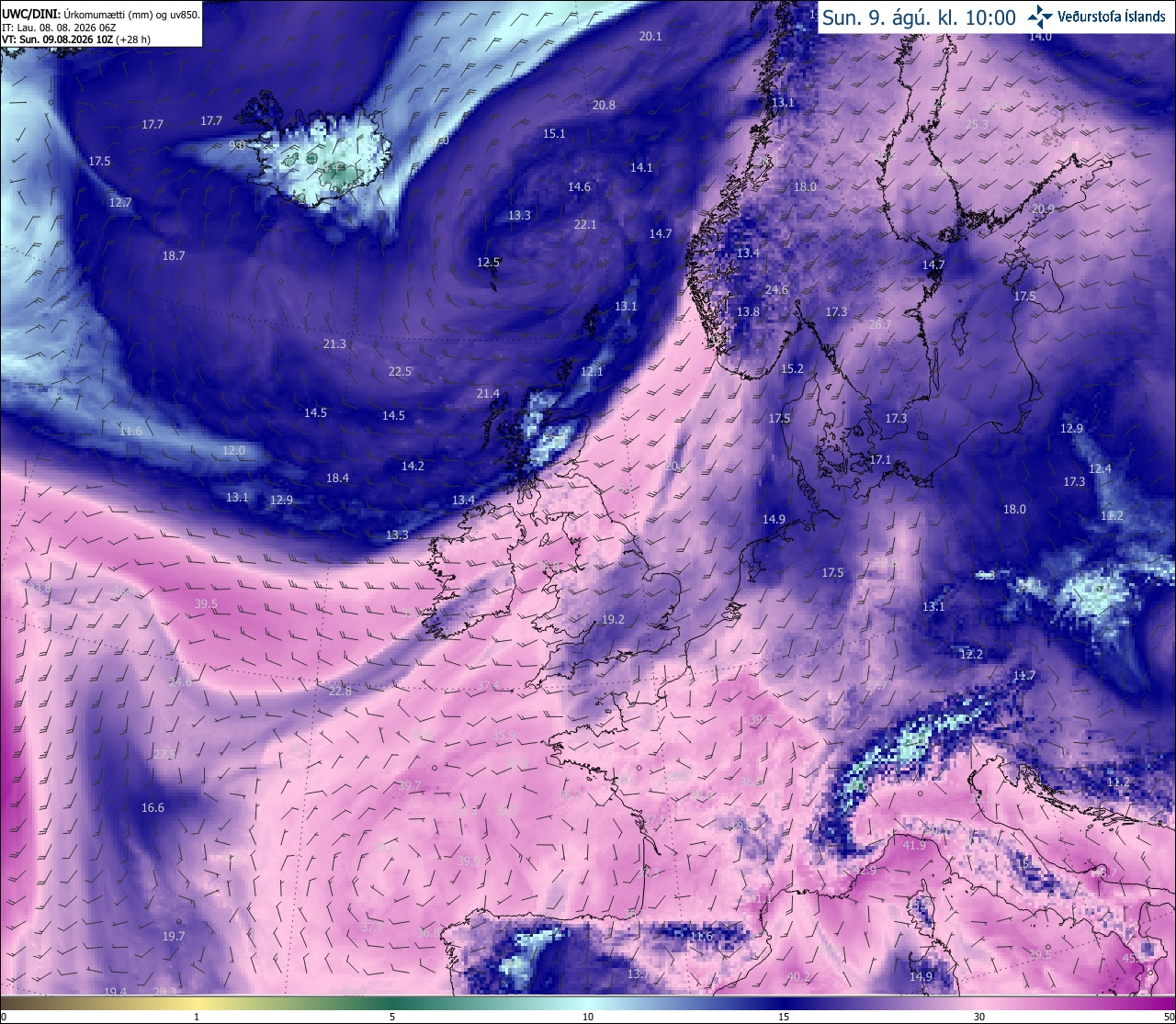The width and height of the screenshot is (1176, 1024).
Task: Click the 10 mm tick on color scale
Action: pyautogui.click(x=588, y=1017)
